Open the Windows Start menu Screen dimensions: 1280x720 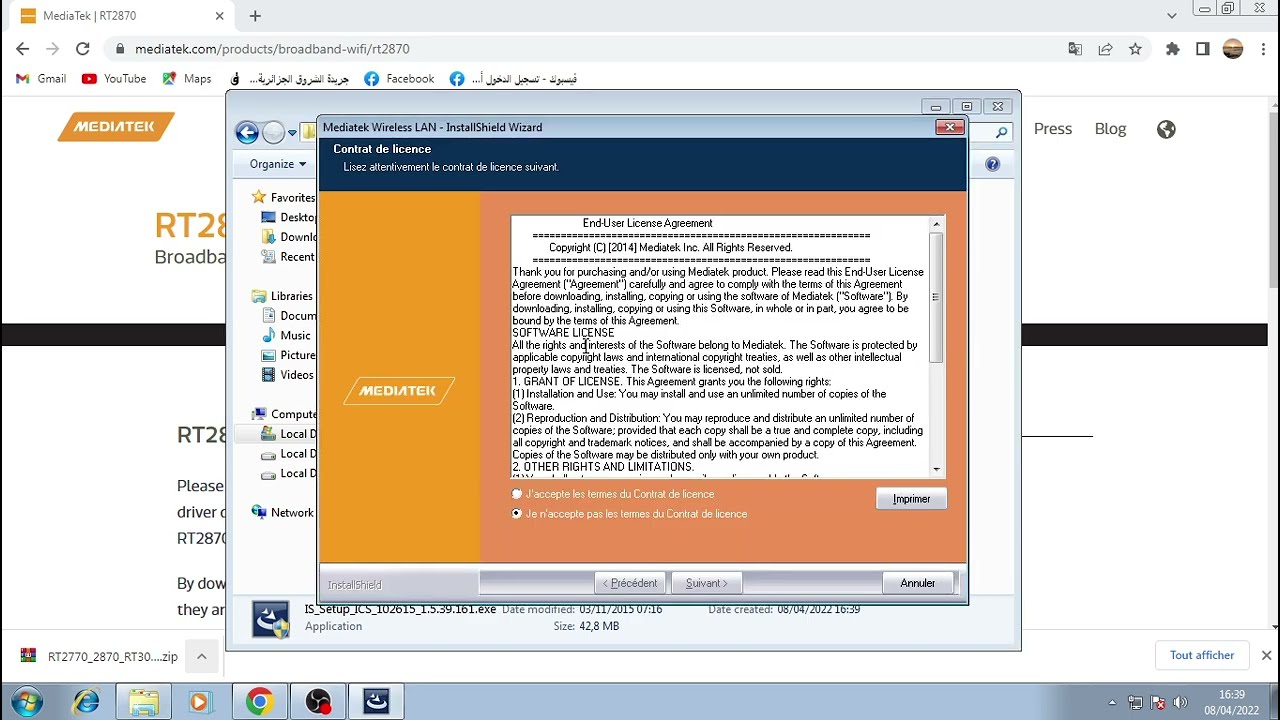point(27,702)
